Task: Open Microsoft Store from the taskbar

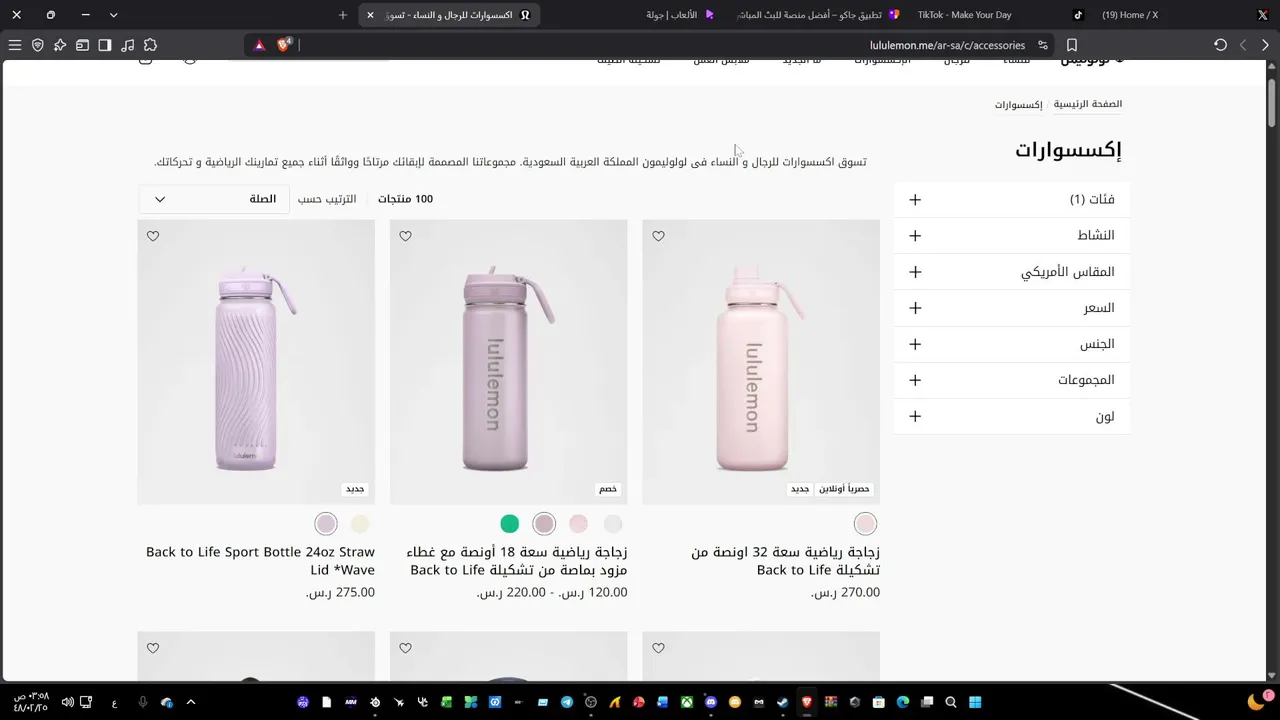Action: 879,702
